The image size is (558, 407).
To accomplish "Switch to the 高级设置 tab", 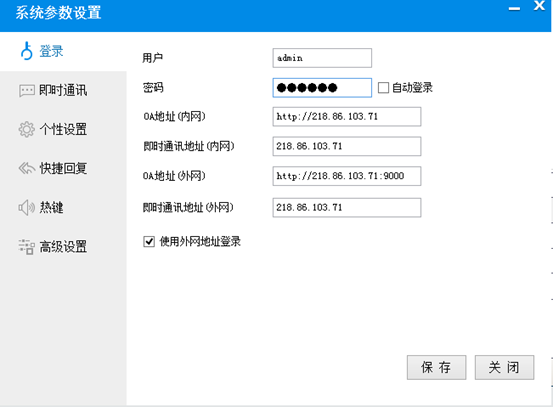I will [63, 247].
